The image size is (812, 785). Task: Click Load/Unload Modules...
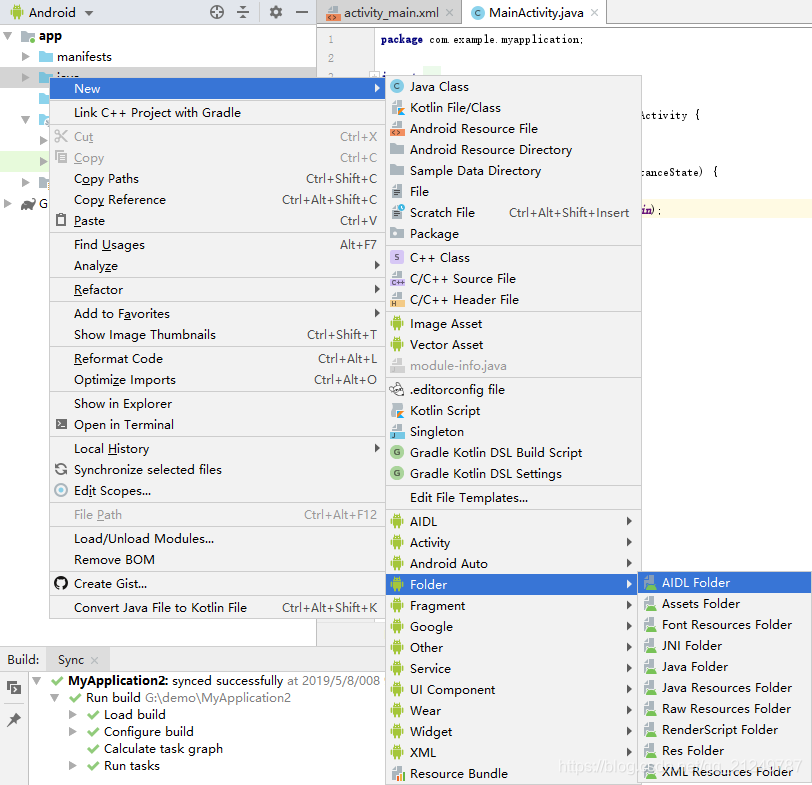pos(218,539)
